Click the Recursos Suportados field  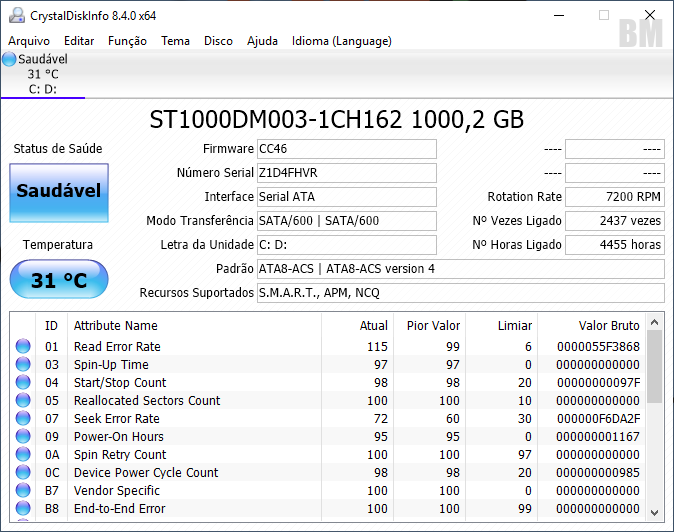[x=461, y=293]
